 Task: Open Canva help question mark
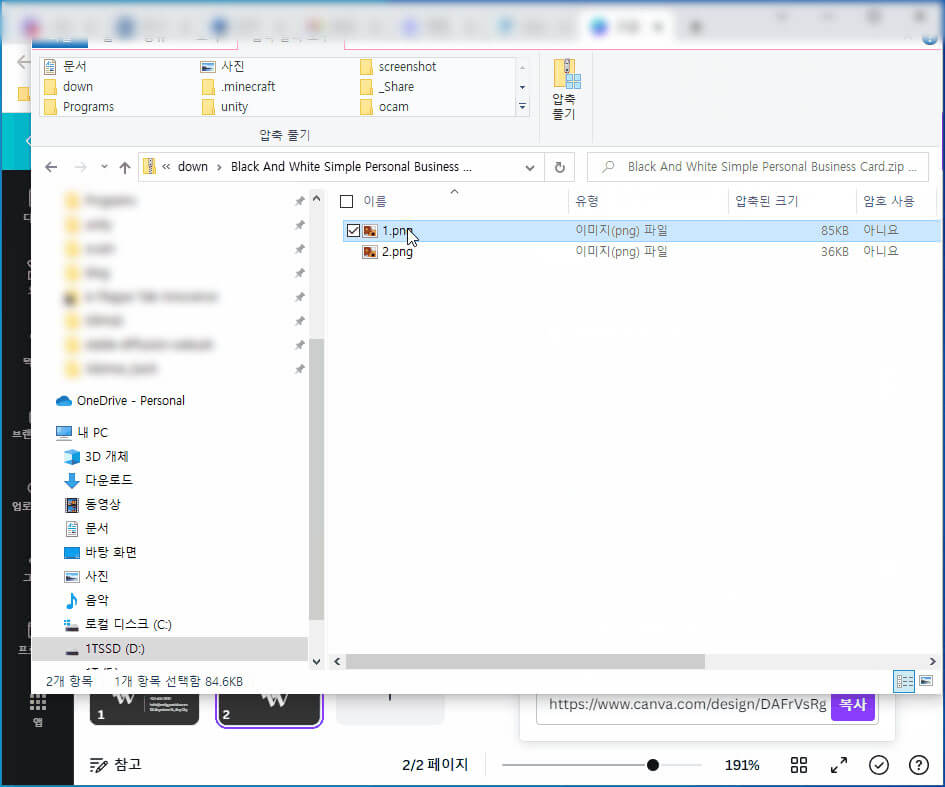tap(918, 765)
